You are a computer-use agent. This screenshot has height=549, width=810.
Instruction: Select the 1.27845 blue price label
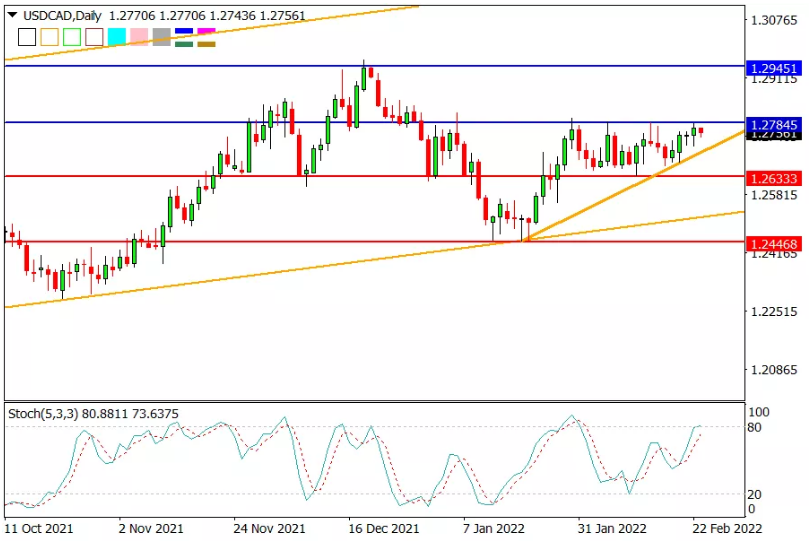click(774, 124)
